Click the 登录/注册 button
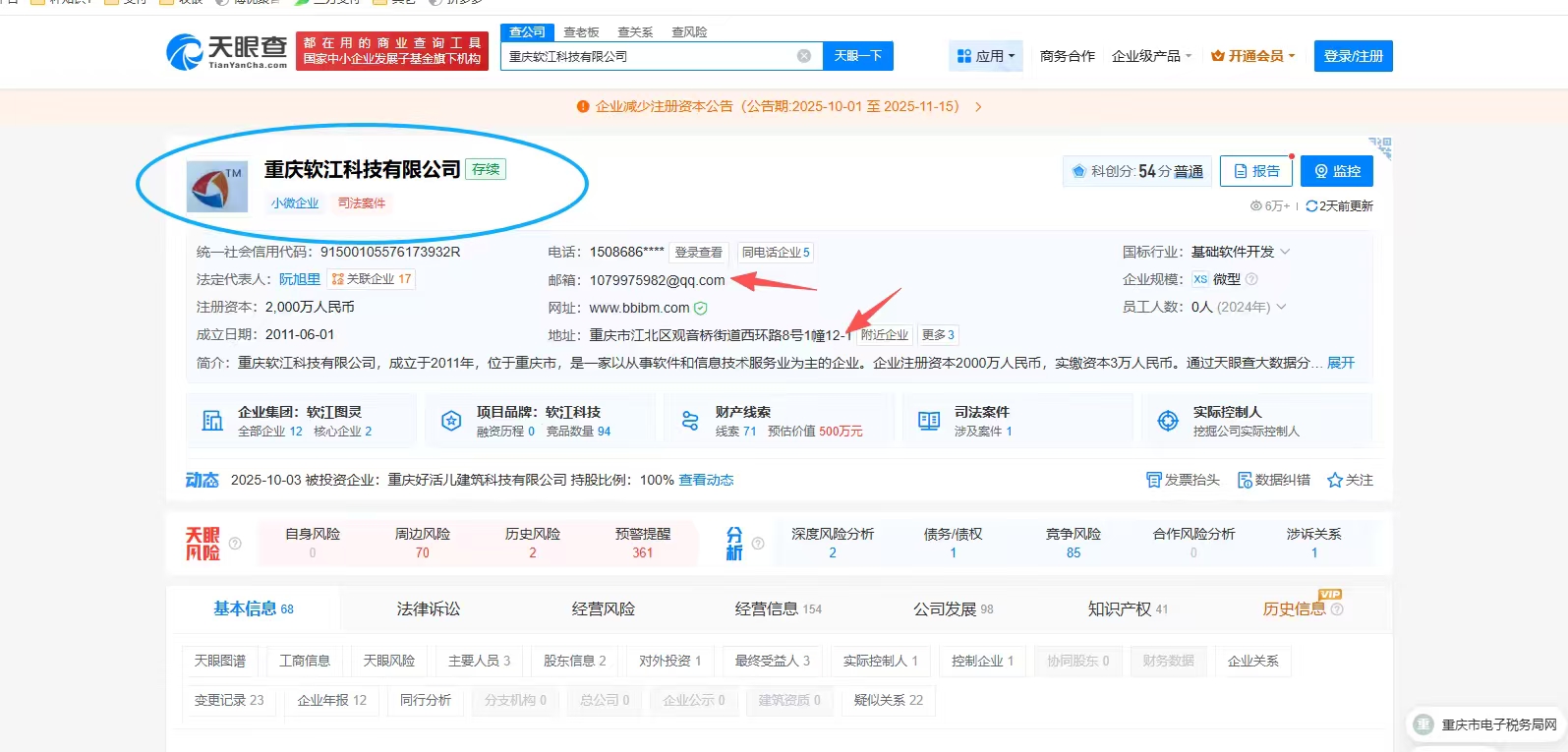 click(x=1354, y=56)
